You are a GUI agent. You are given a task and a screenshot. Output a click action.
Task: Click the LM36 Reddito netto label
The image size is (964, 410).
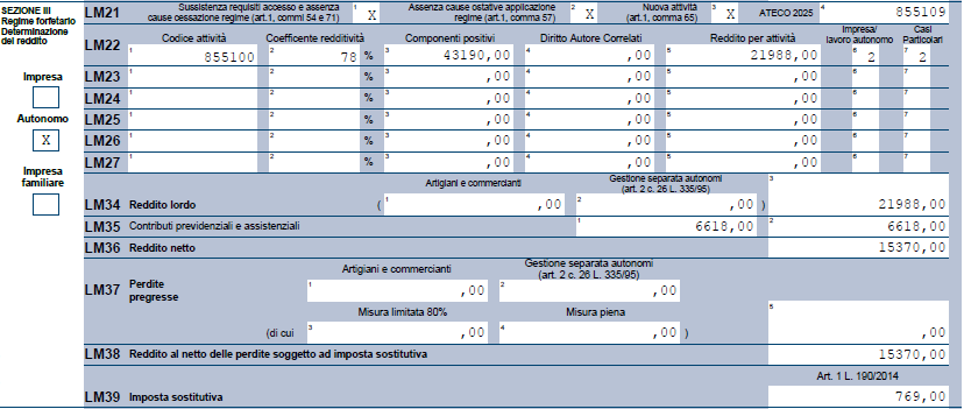(x=162, y=248)
